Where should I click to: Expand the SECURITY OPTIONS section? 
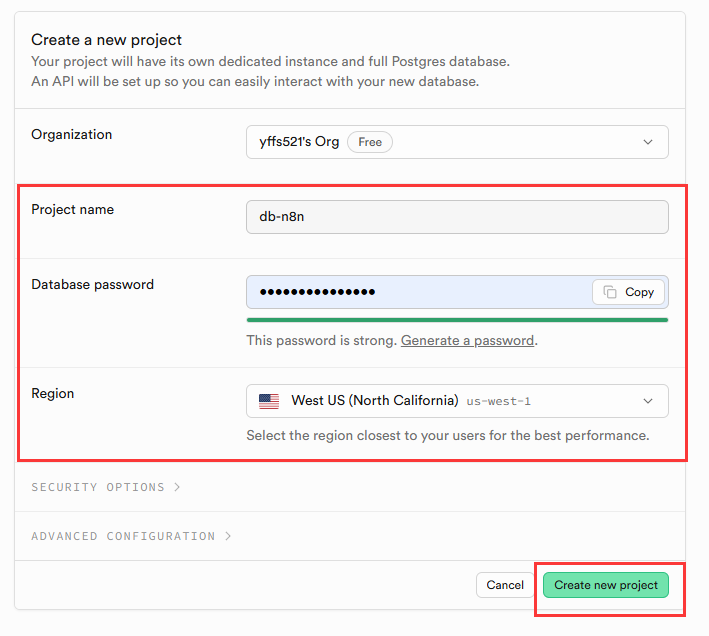(x=98, y=487)
